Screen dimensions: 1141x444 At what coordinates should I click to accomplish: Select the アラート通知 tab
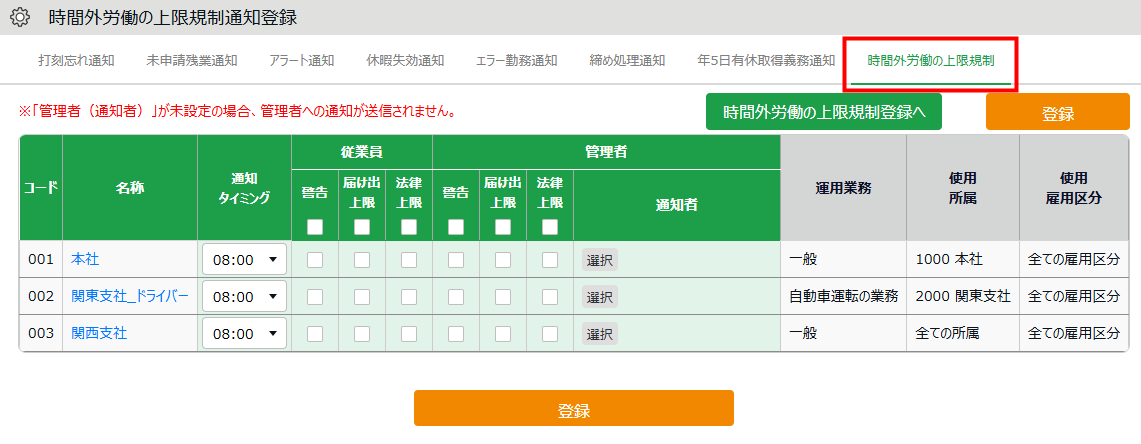tap(301, 60)
